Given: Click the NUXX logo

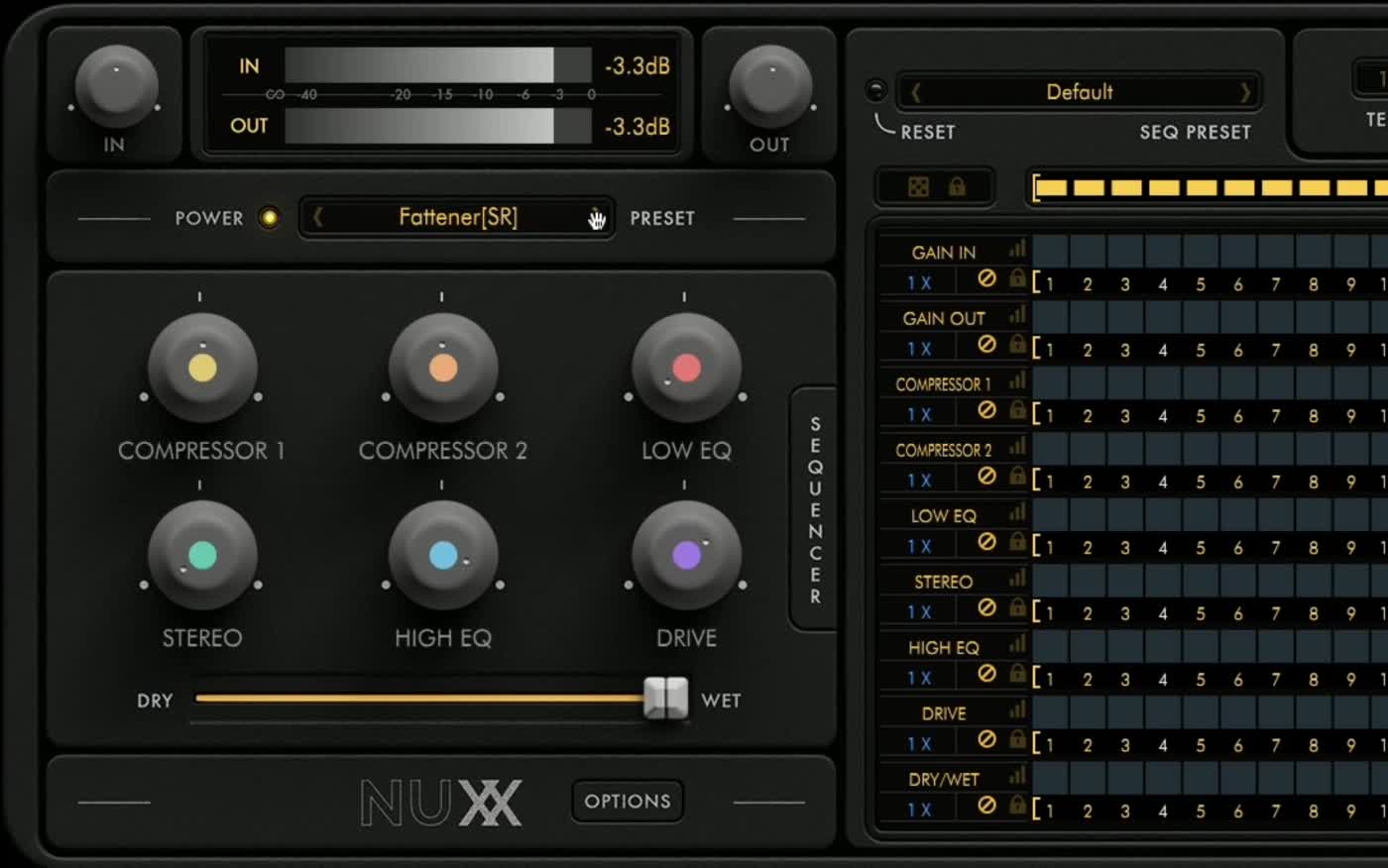Looking at the screenshot, I should coord(441,802).
